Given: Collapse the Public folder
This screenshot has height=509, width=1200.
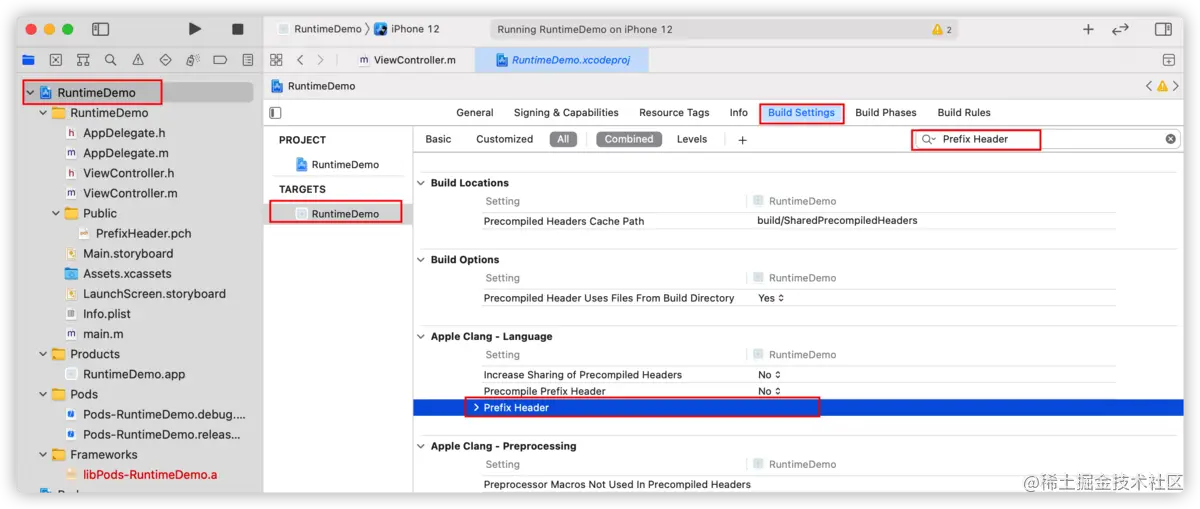Looking at the screenshot, I should point(56,213).
